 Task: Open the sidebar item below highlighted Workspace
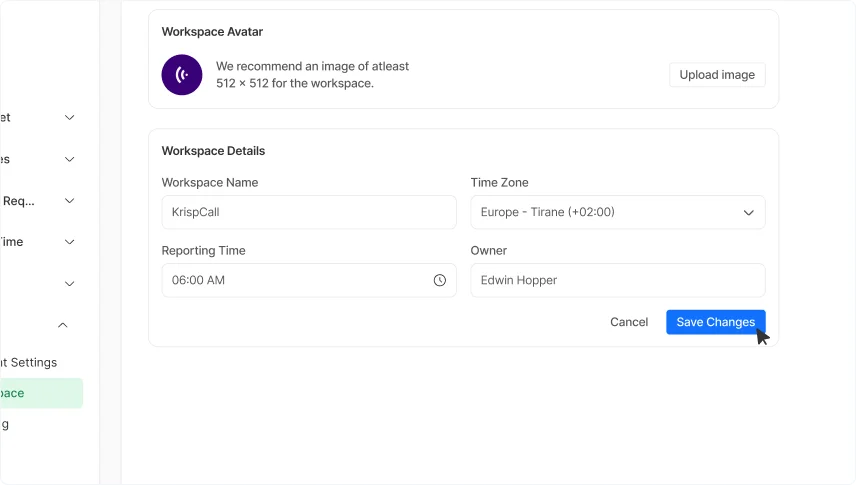pyautogui.click(x=10, y=424)
